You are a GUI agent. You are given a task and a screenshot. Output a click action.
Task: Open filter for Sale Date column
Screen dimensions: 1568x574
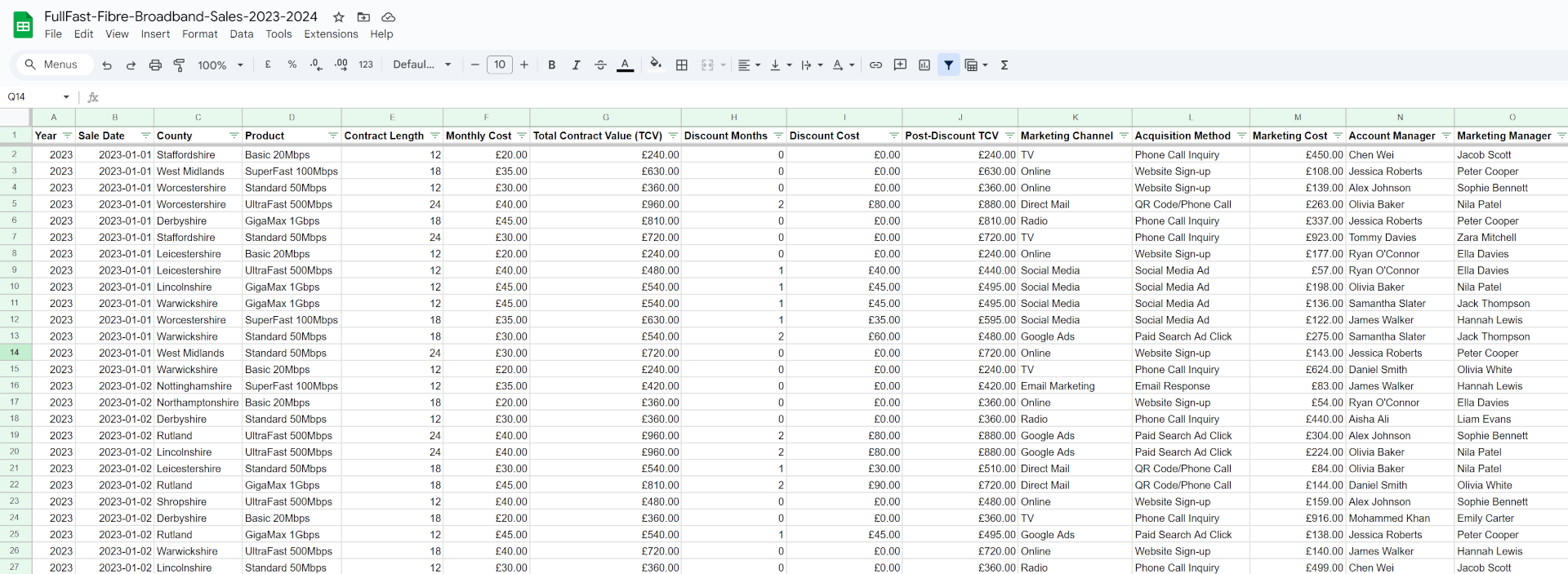point(145,136)
